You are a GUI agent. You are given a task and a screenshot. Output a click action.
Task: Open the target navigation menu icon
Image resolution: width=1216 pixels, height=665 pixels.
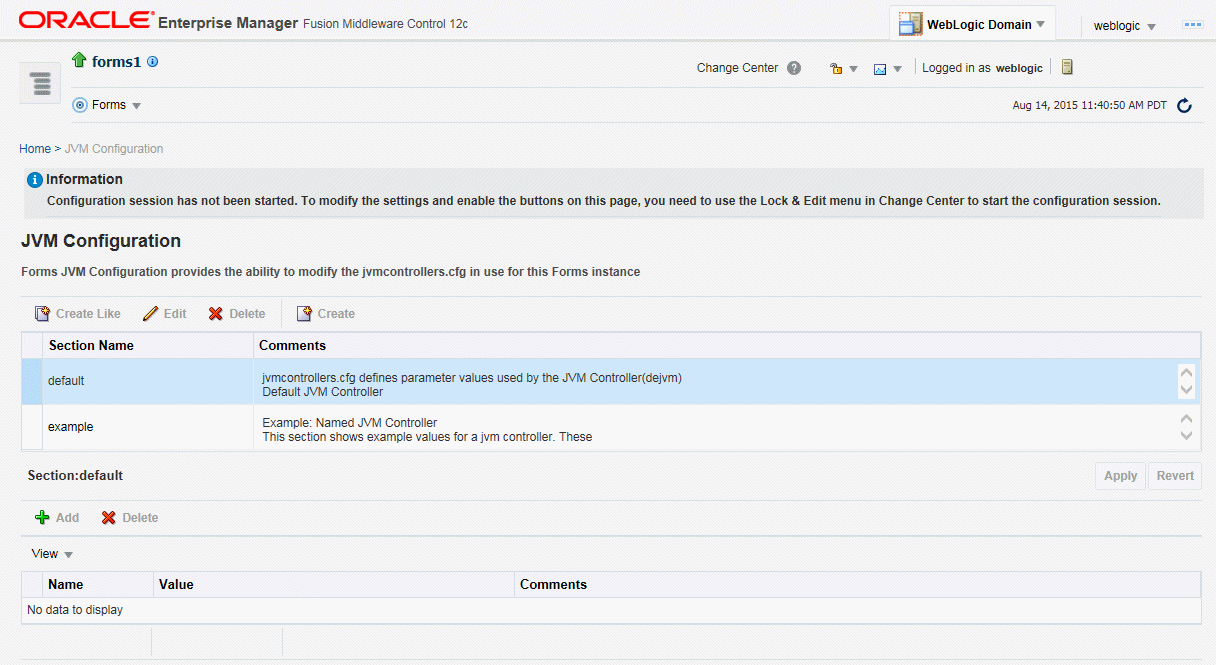40,83
